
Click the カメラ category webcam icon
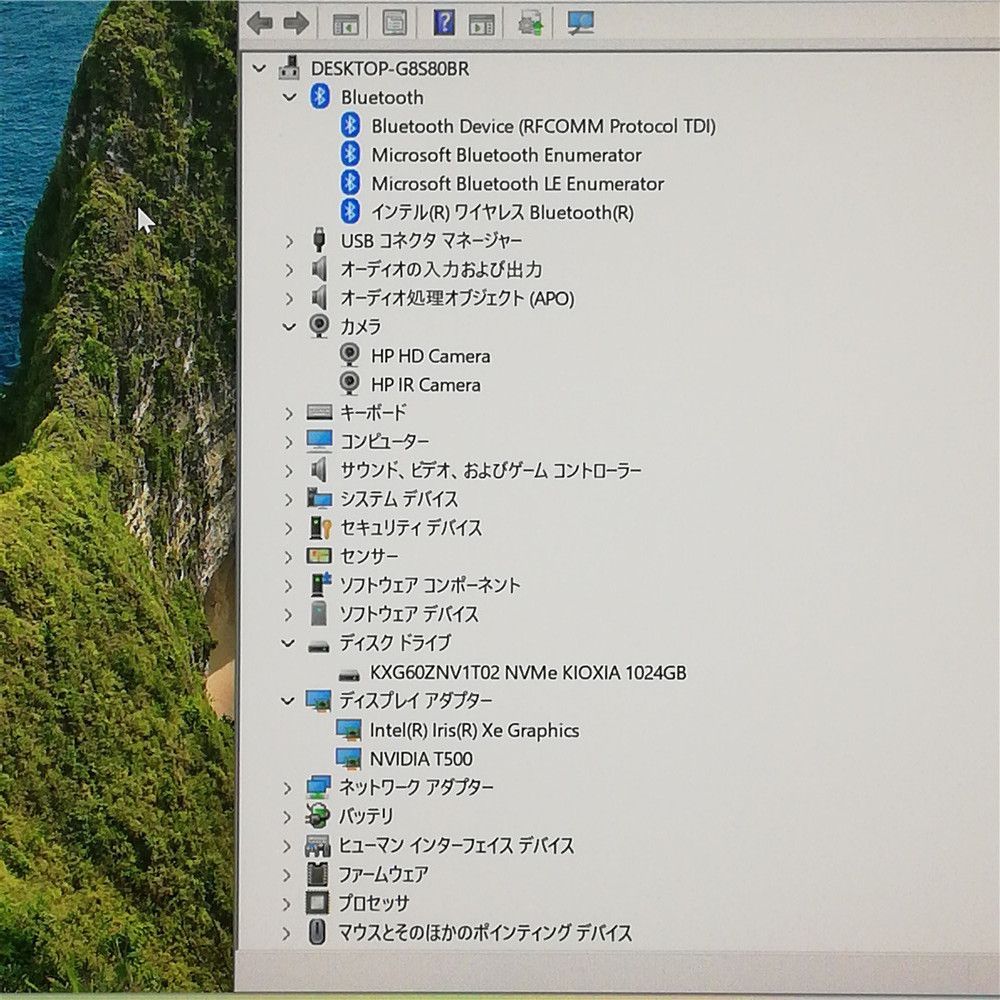pyautogui.click(x=320, y=326)
